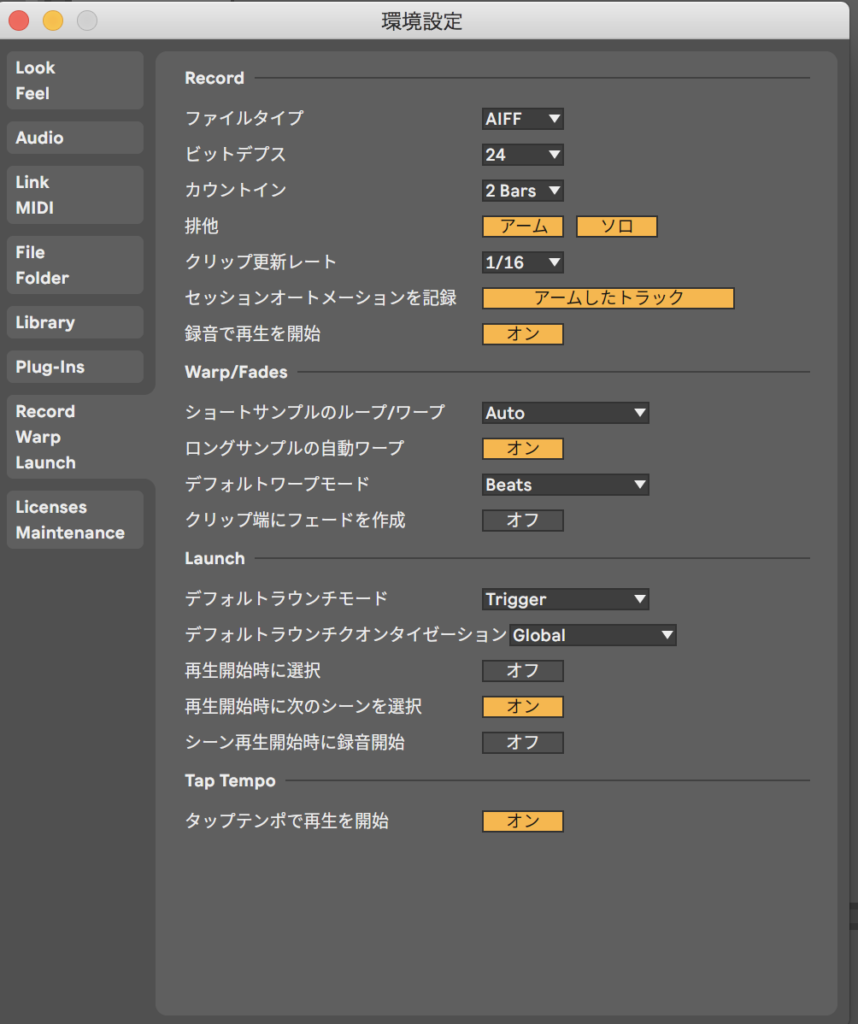Open the ビットデプス 24 dropdown

pyautogui.click(x=523, y=155)
